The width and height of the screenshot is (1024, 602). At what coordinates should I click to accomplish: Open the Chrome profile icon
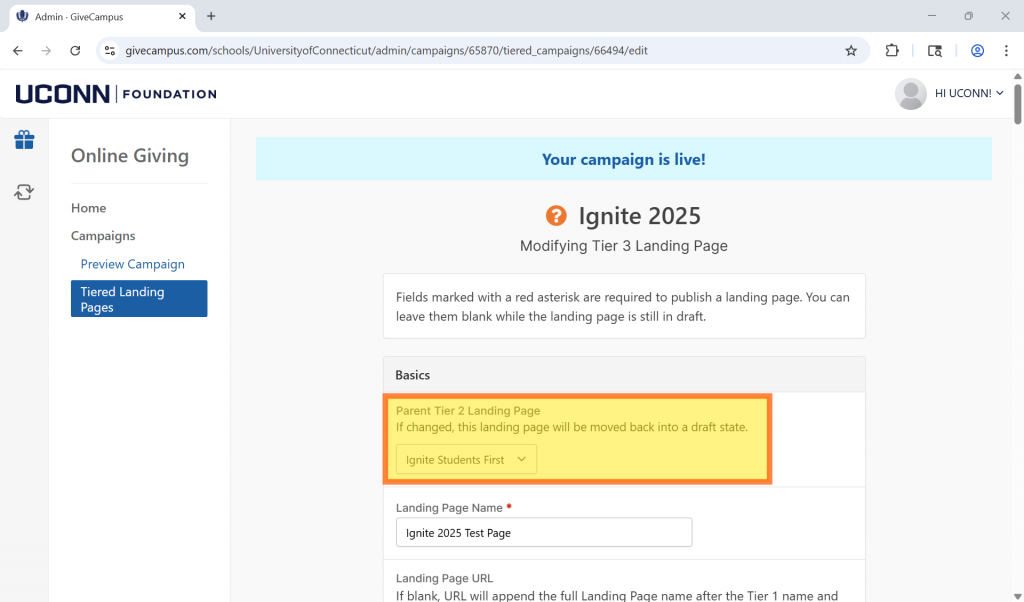click(x=977, y=51)
